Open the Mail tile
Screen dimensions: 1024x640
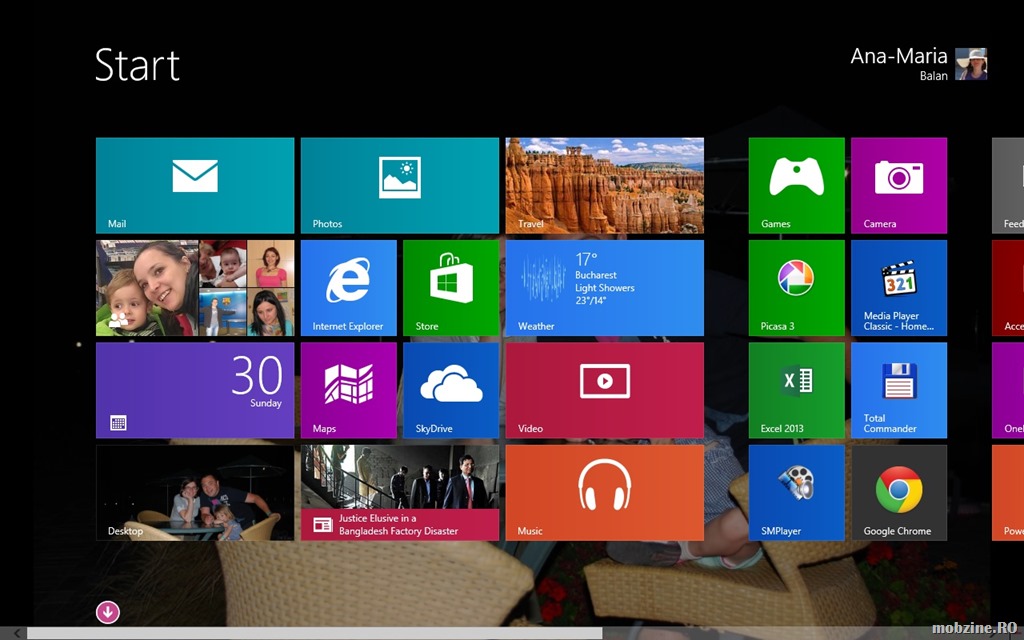195,185
